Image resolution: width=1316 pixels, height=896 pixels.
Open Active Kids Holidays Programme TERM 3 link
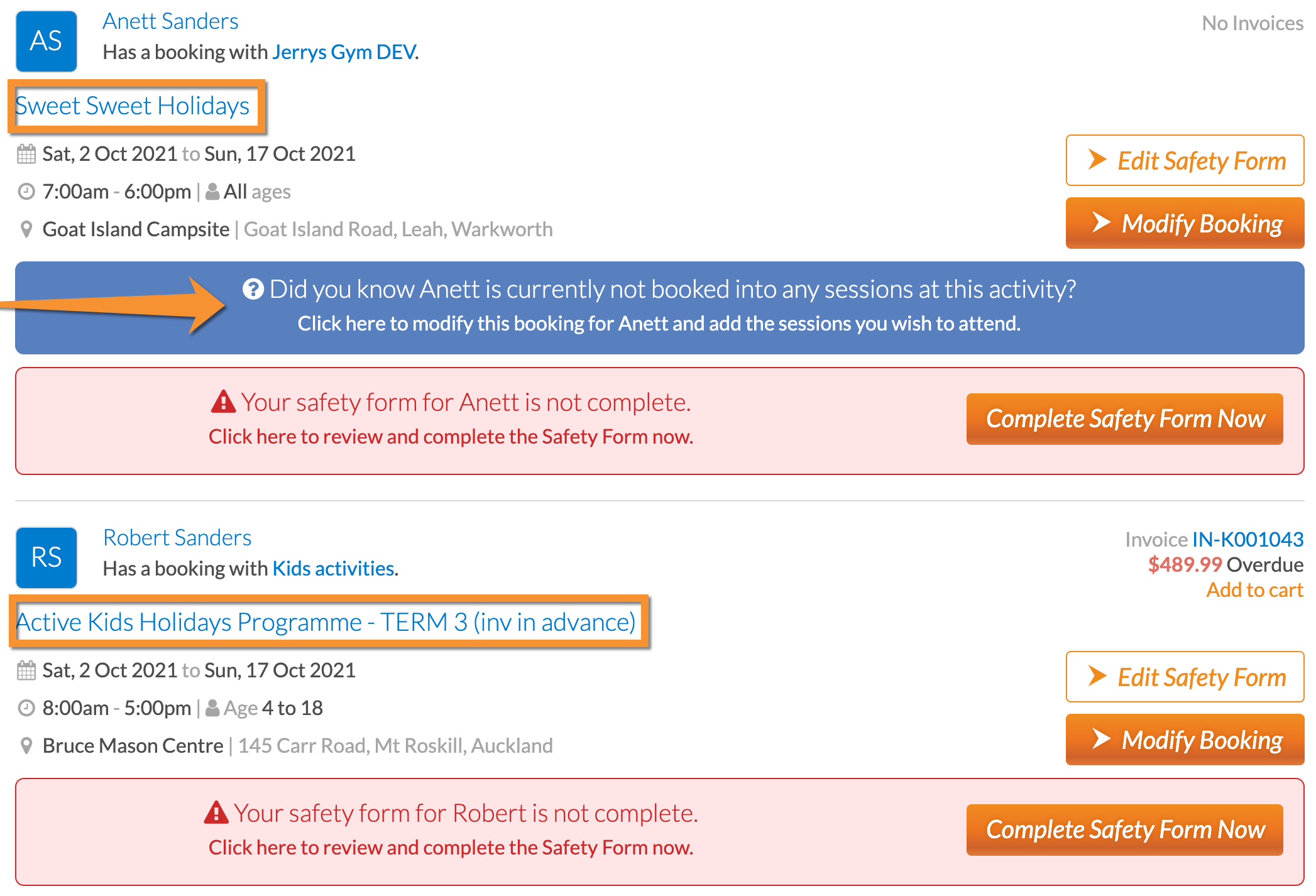326,622
